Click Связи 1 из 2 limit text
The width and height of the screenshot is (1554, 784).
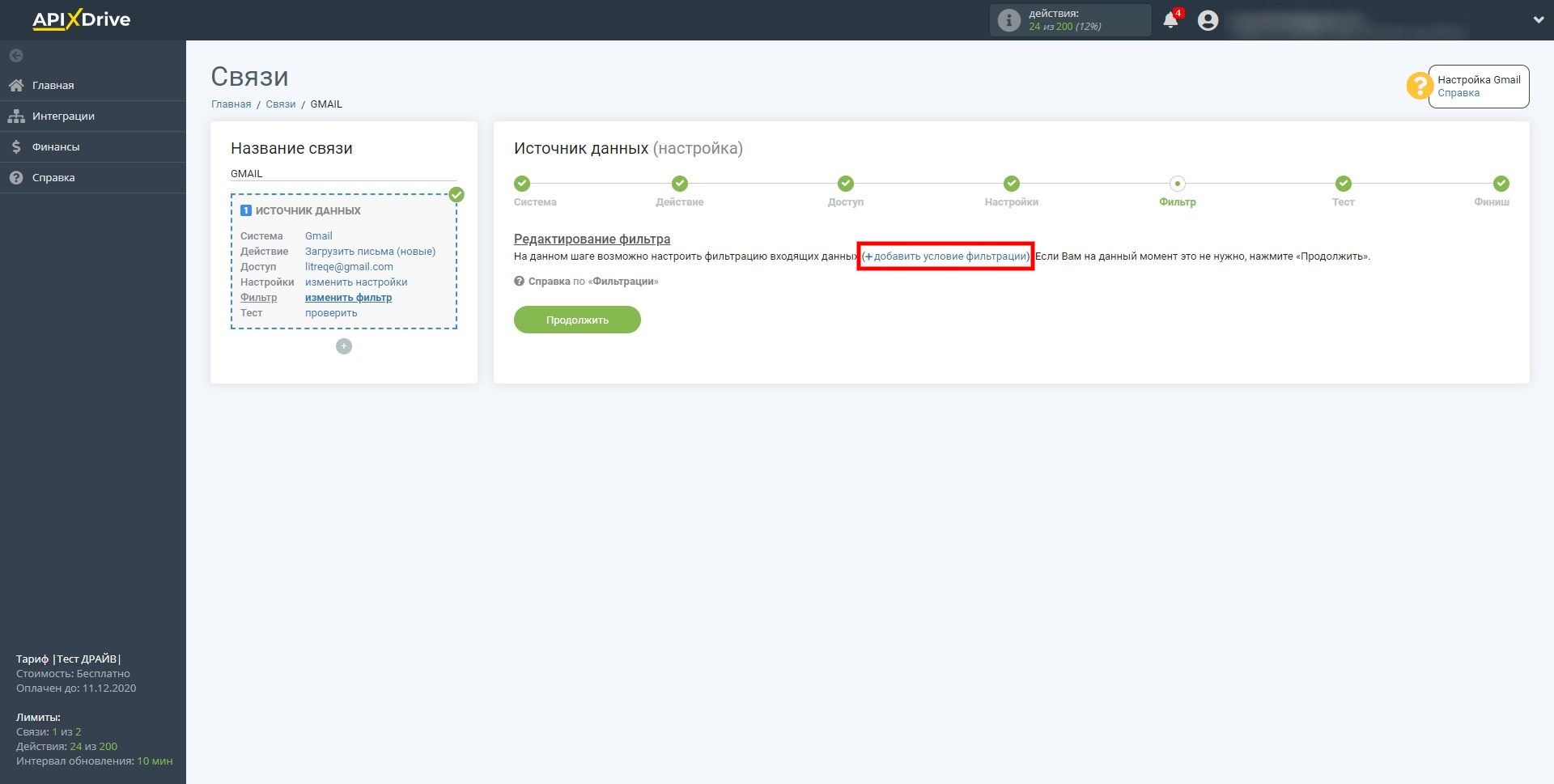click(49, 732)
